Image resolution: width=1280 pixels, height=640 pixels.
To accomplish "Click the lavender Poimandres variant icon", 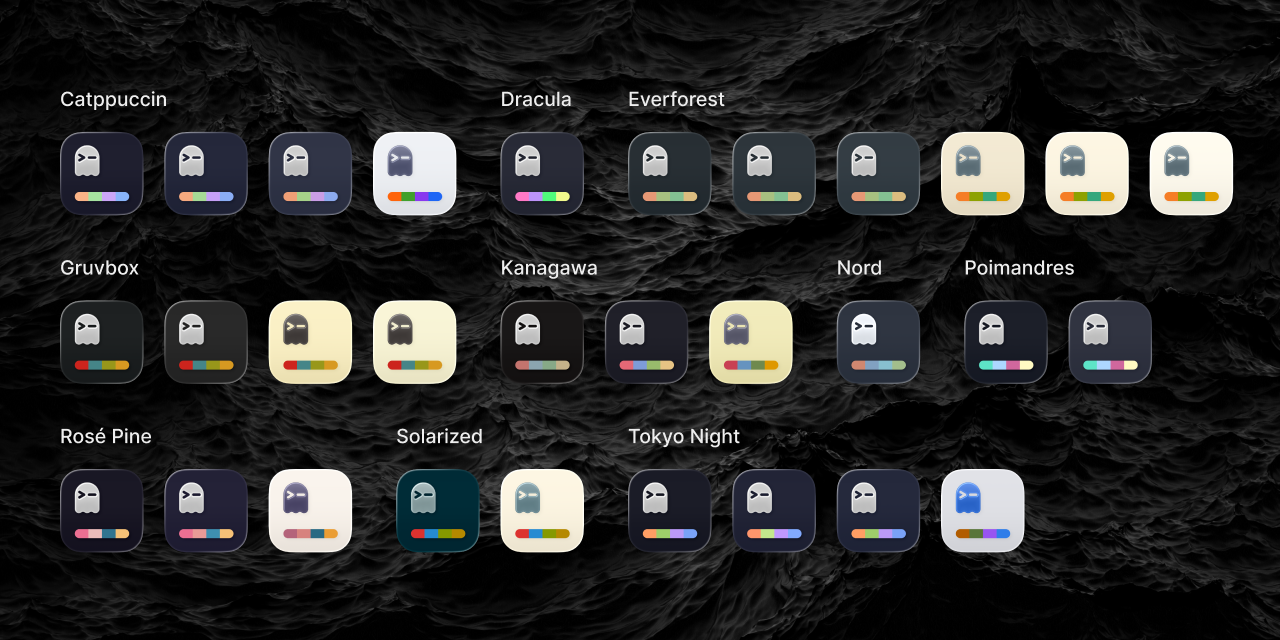I will pyautogui.click(x=1110, y=342).
